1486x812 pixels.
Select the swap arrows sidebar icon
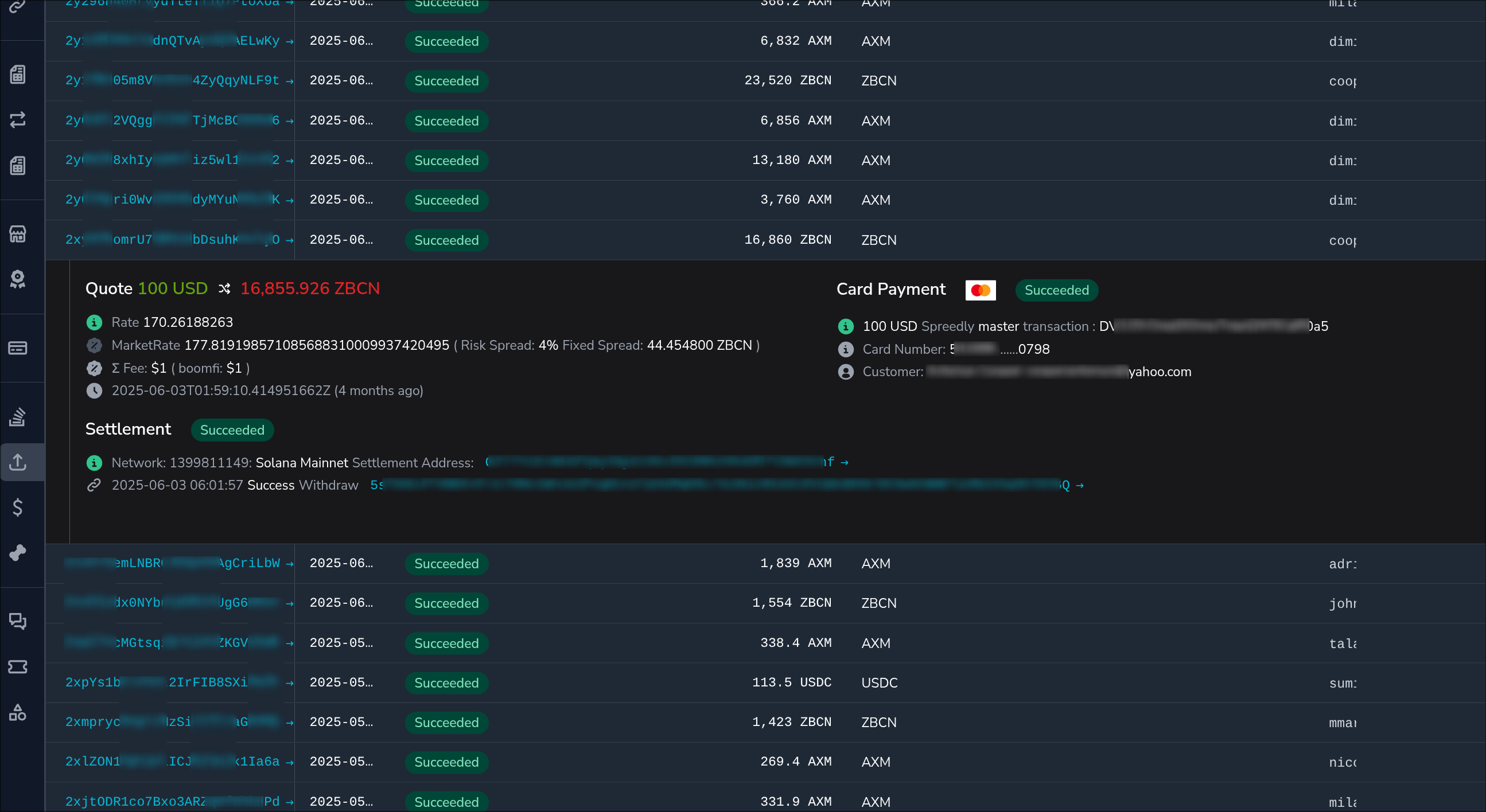tap(17, 119)
